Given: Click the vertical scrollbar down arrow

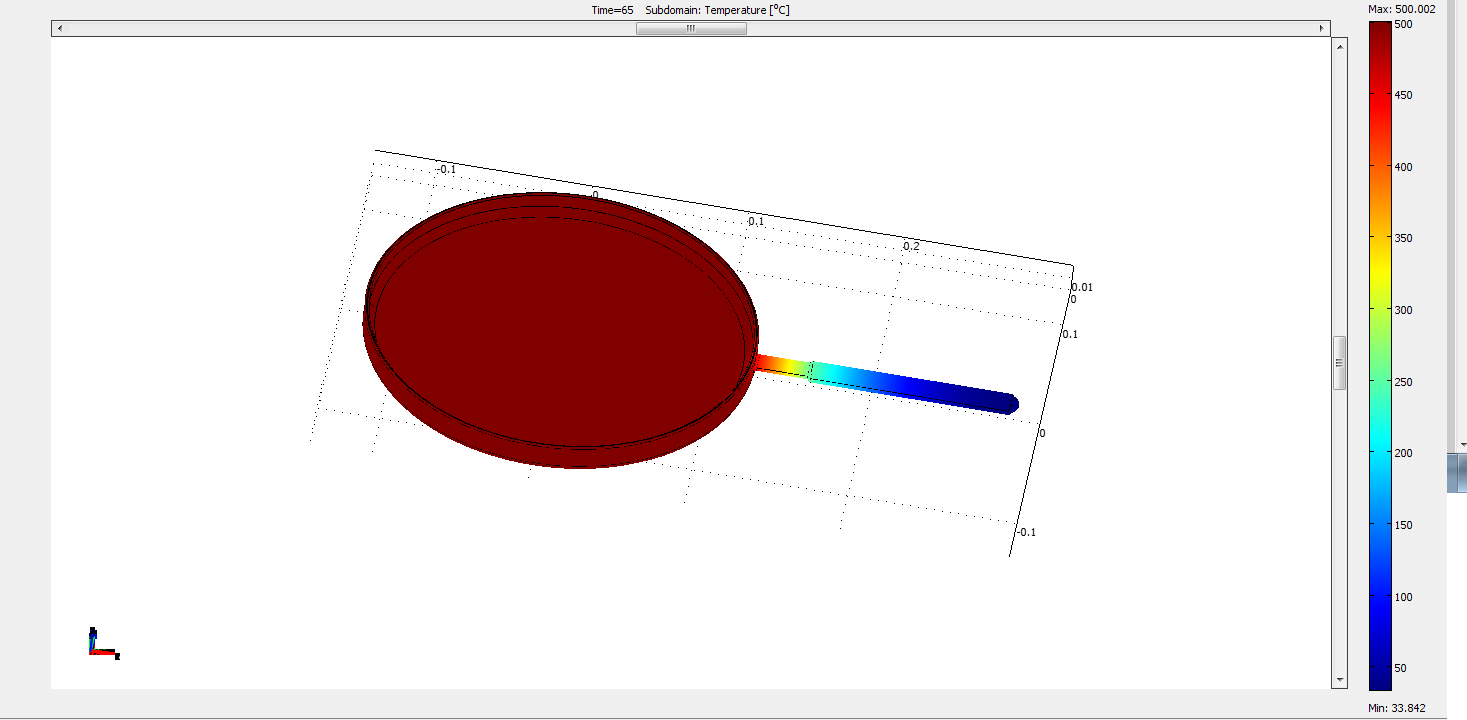Looking at the screenshot, I should tap(1340, 680).
